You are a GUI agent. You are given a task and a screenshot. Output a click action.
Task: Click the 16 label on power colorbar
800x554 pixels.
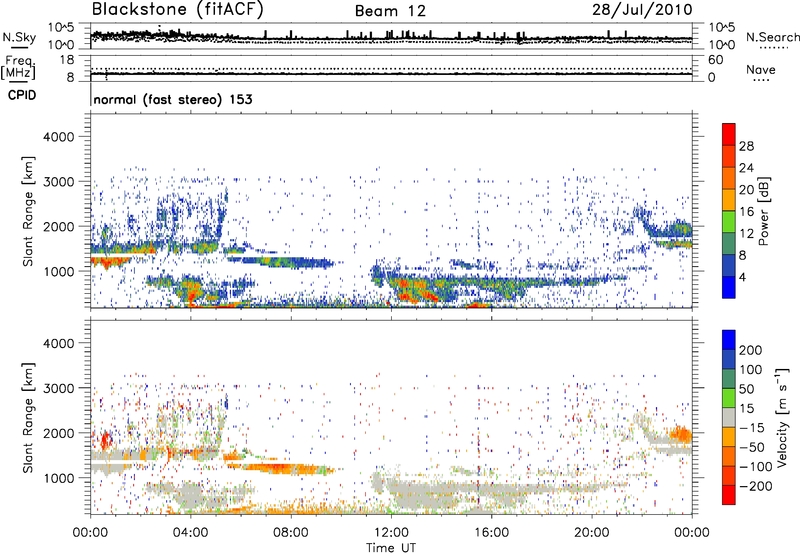[x=746, y=212]
